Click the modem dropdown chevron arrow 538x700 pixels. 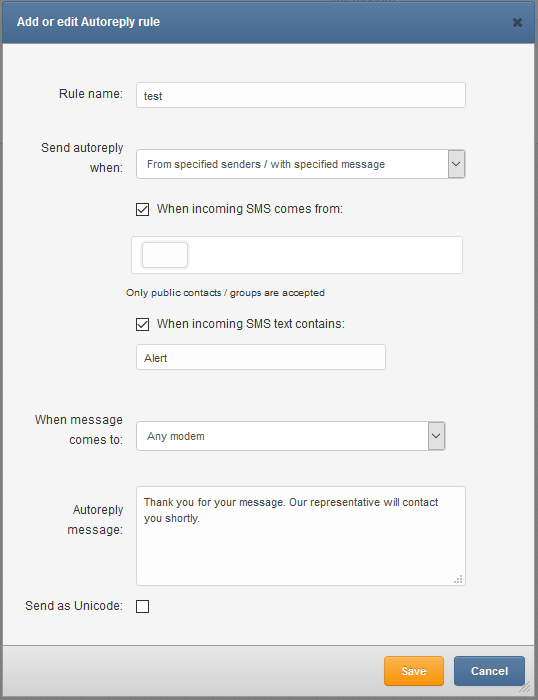[436, 436]
